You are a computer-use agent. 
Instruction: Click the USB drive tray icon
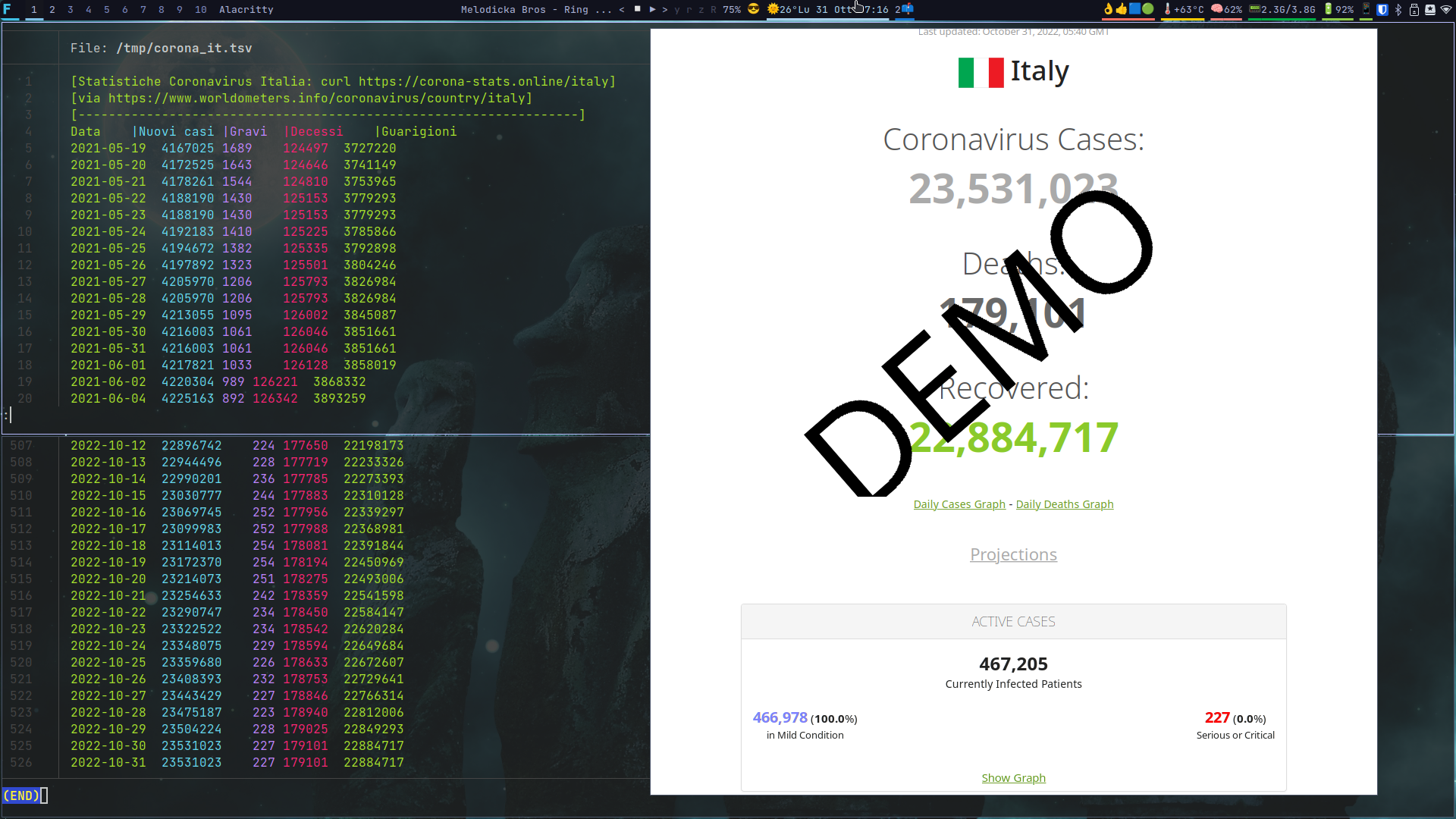point(1414,9)
